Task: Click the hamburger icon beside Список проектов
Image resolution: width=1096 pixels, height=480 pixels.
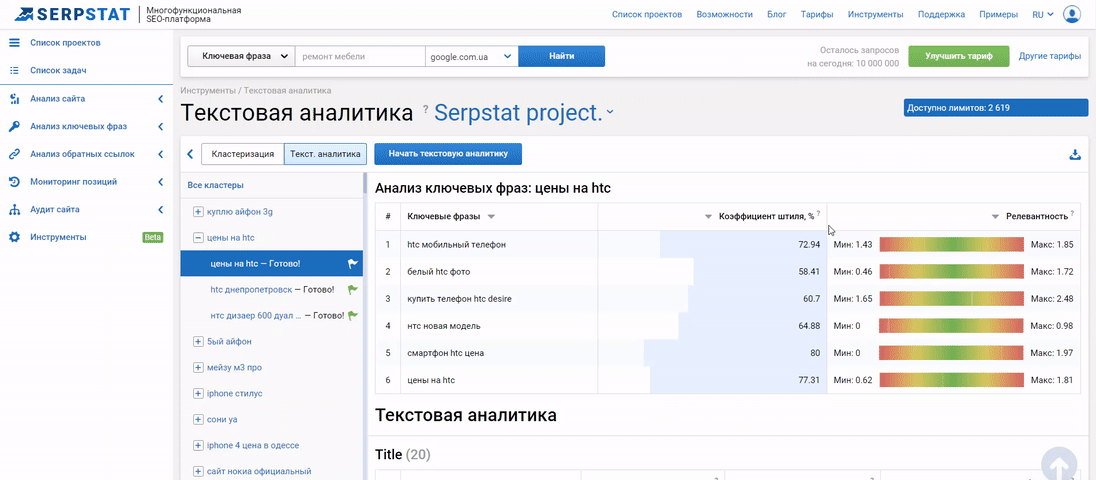Action: tap(14, 43)
